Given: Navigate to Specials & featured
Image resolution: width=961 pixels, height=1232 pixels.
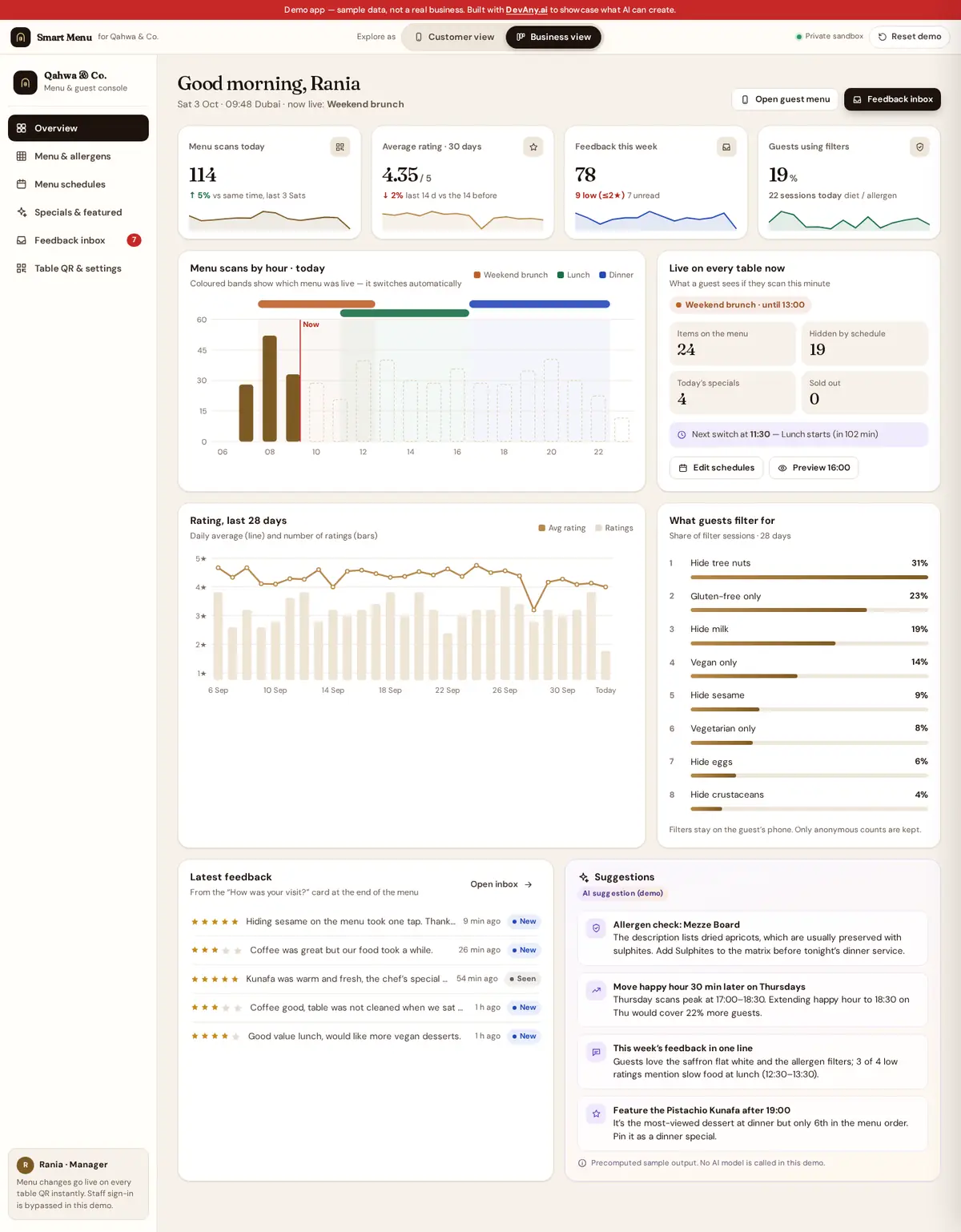Looking at the screenshot, I should (78, 212).
